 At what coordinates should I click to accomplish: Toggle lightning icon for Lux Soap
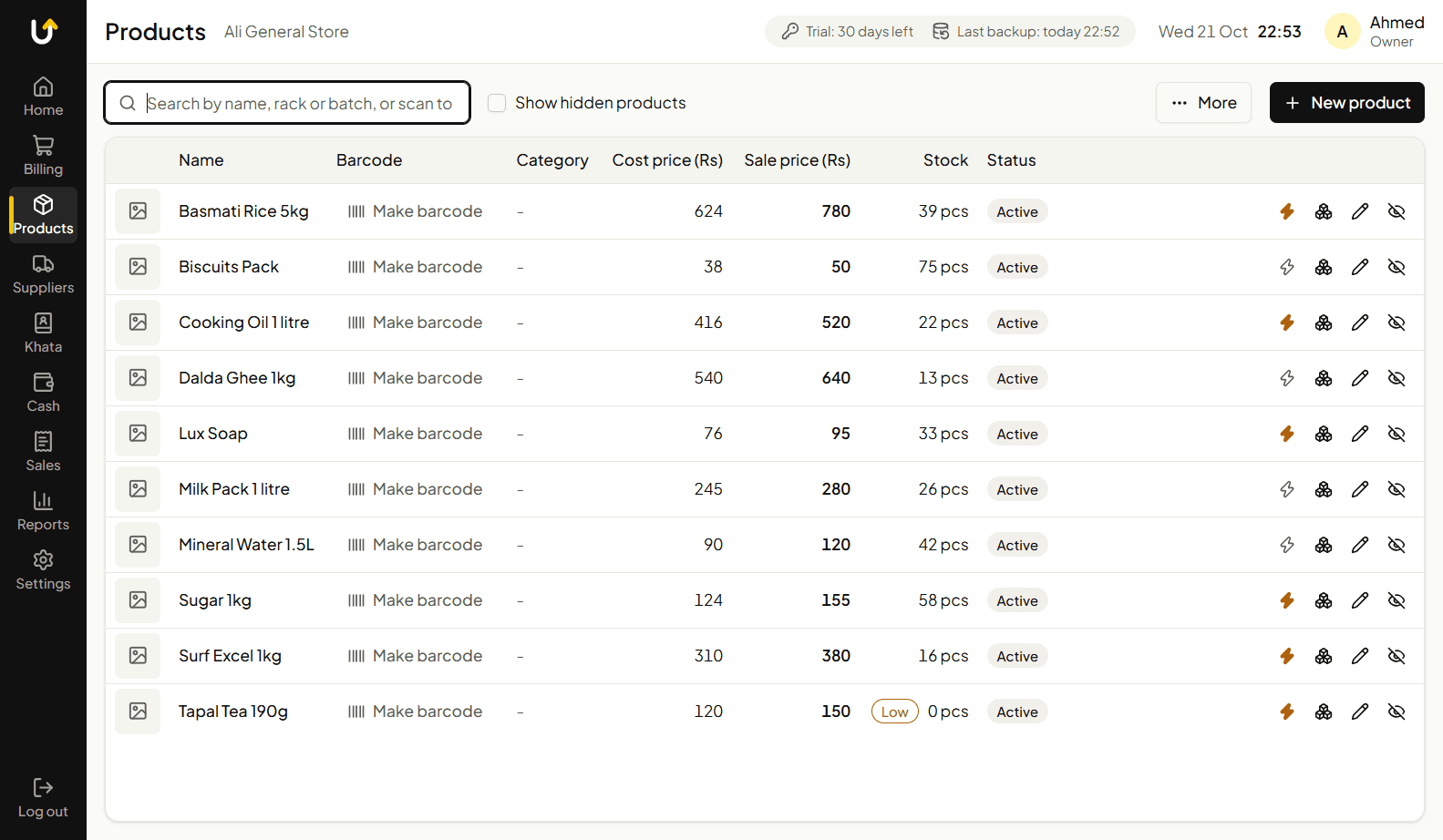(1287, 434)
